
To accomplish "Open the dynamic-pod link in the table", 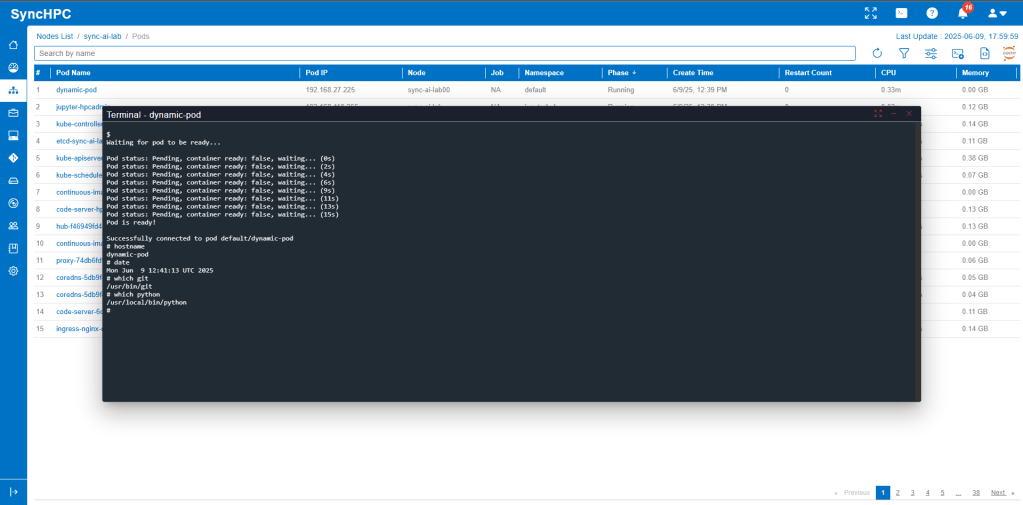I will 76,90.
